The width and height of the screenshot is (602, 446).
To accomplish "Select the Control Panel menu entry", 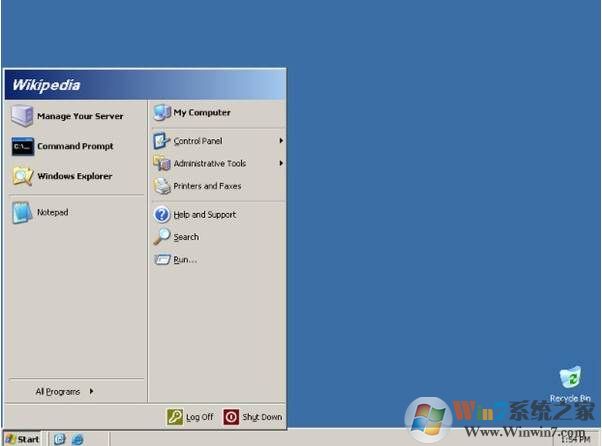I will pos(196,141).
